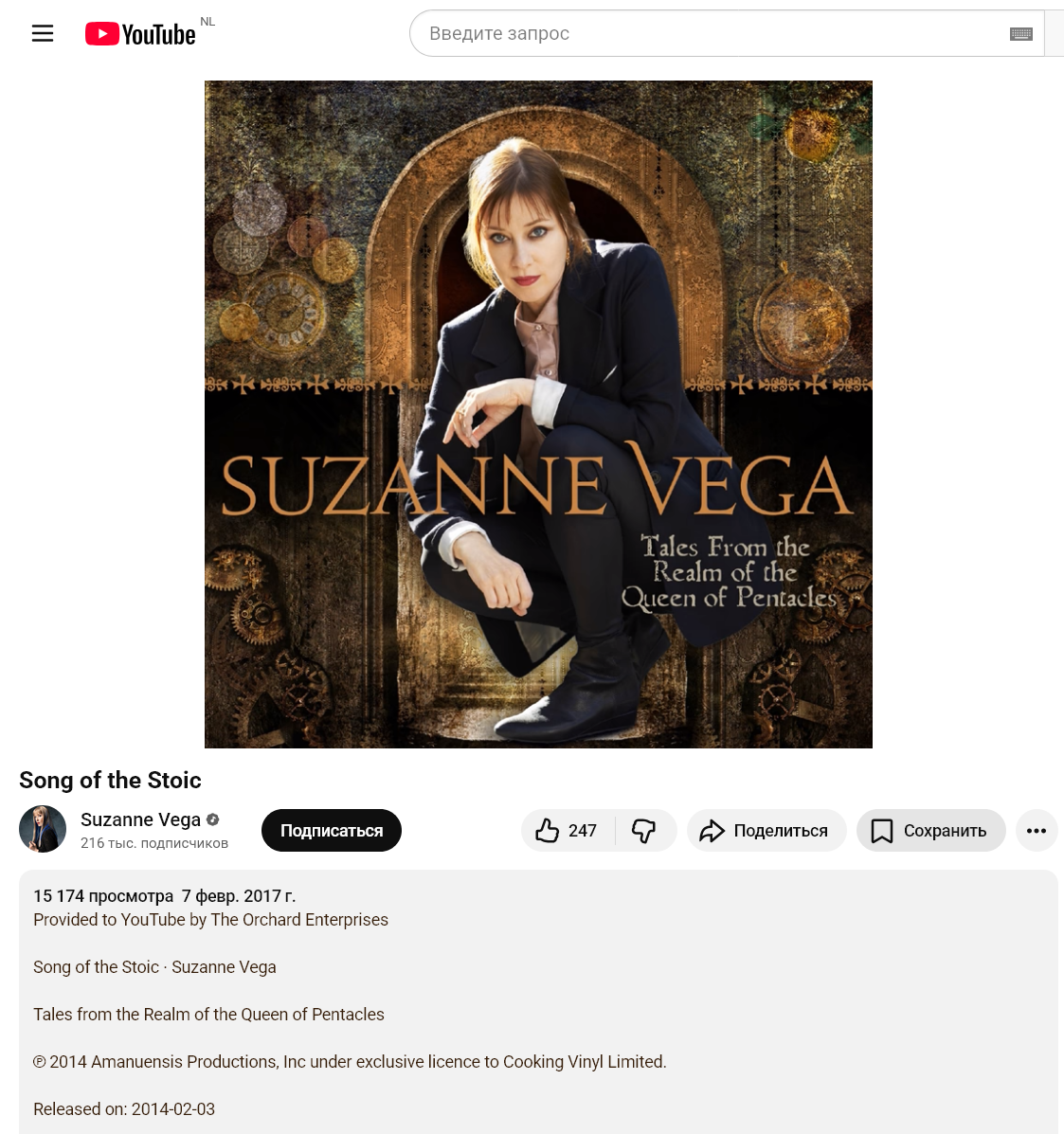Open the Suzanne Vega channel name link
Image resolution: width=1064 pixels, height=1134 pixels.
(140, 819)
